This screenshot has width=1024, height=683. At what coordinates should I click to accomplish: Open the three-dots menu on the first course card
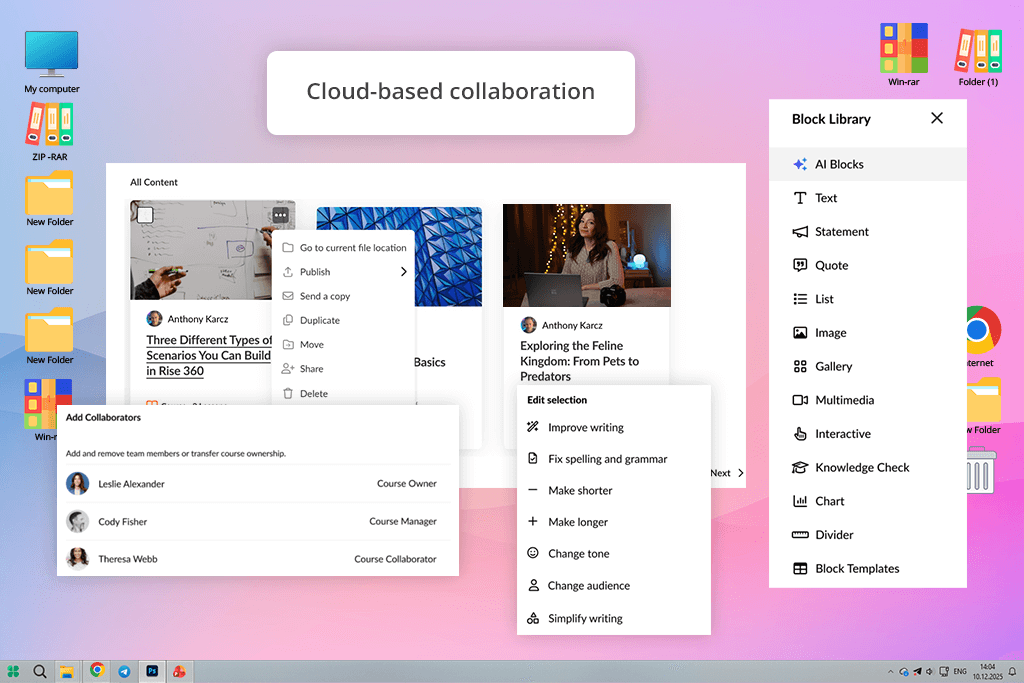click(x=281, y=215)
